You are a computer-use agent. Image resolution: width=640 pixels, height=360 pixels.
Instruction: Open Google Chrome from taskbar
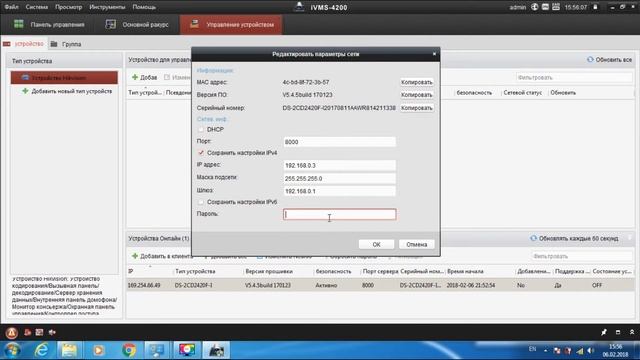(x=129, y=350)
